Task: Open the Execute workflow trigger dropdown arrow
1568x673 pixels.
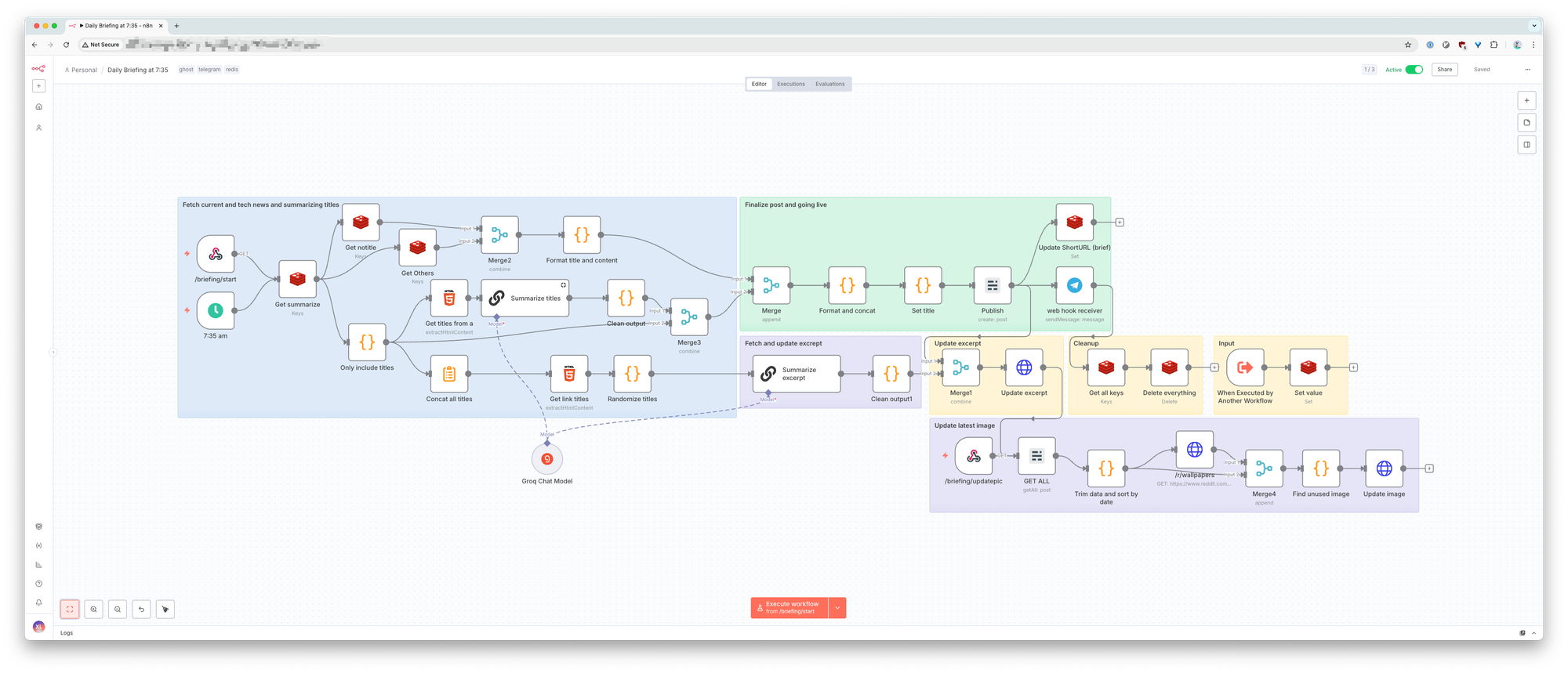Action: pyautogui.click(x=837, y=608)
